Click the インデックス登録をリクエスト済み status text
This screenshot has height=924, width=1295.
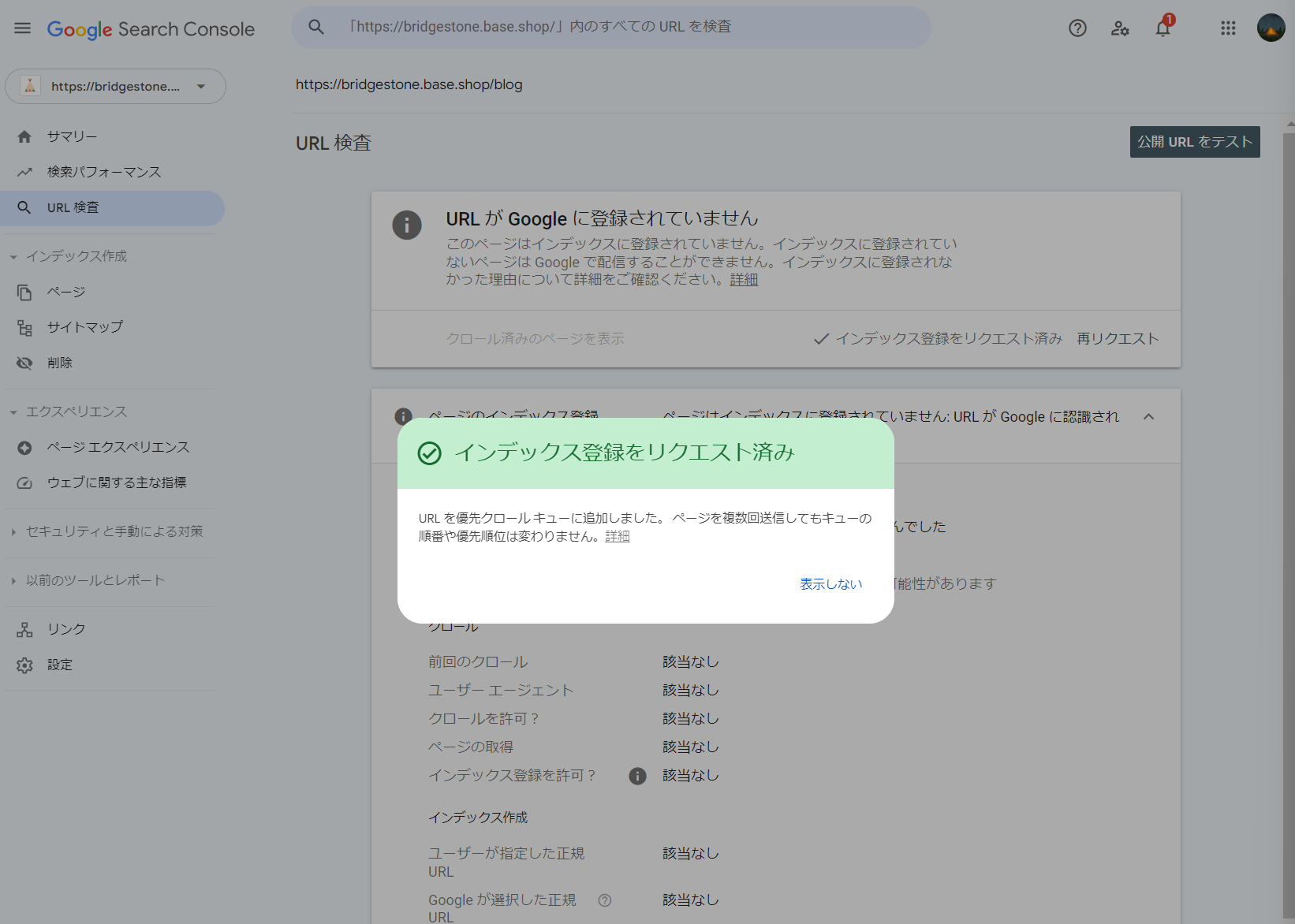[x=949, y=338]
